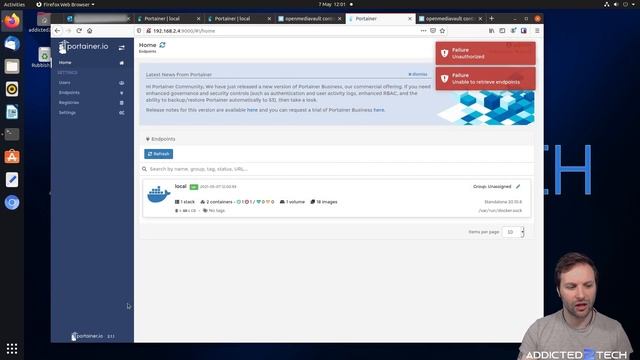Screen dimensions: 640x360
Task: Go to the browser home page
Action: pos(90,31)
